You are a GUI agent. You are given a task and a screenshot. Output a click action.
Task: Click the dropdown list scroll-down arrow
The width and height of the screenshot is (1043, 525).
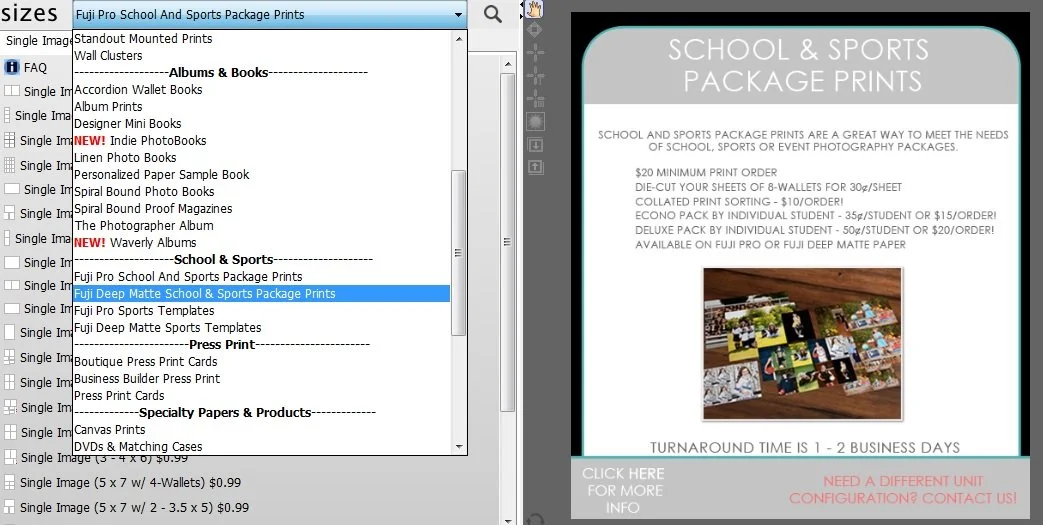click(x=458, y=446)
